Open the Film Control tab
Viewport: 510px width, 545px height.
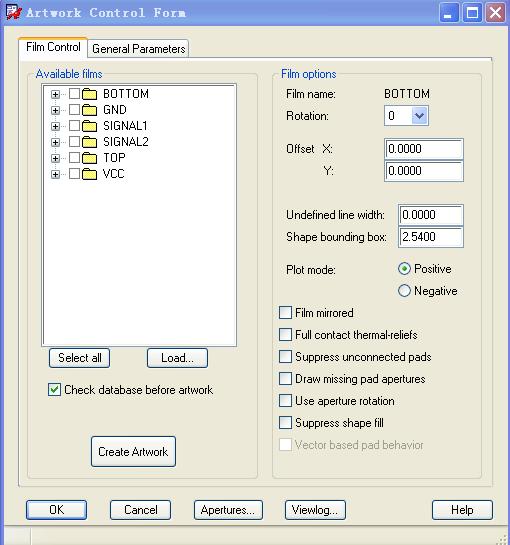[53, 47]
